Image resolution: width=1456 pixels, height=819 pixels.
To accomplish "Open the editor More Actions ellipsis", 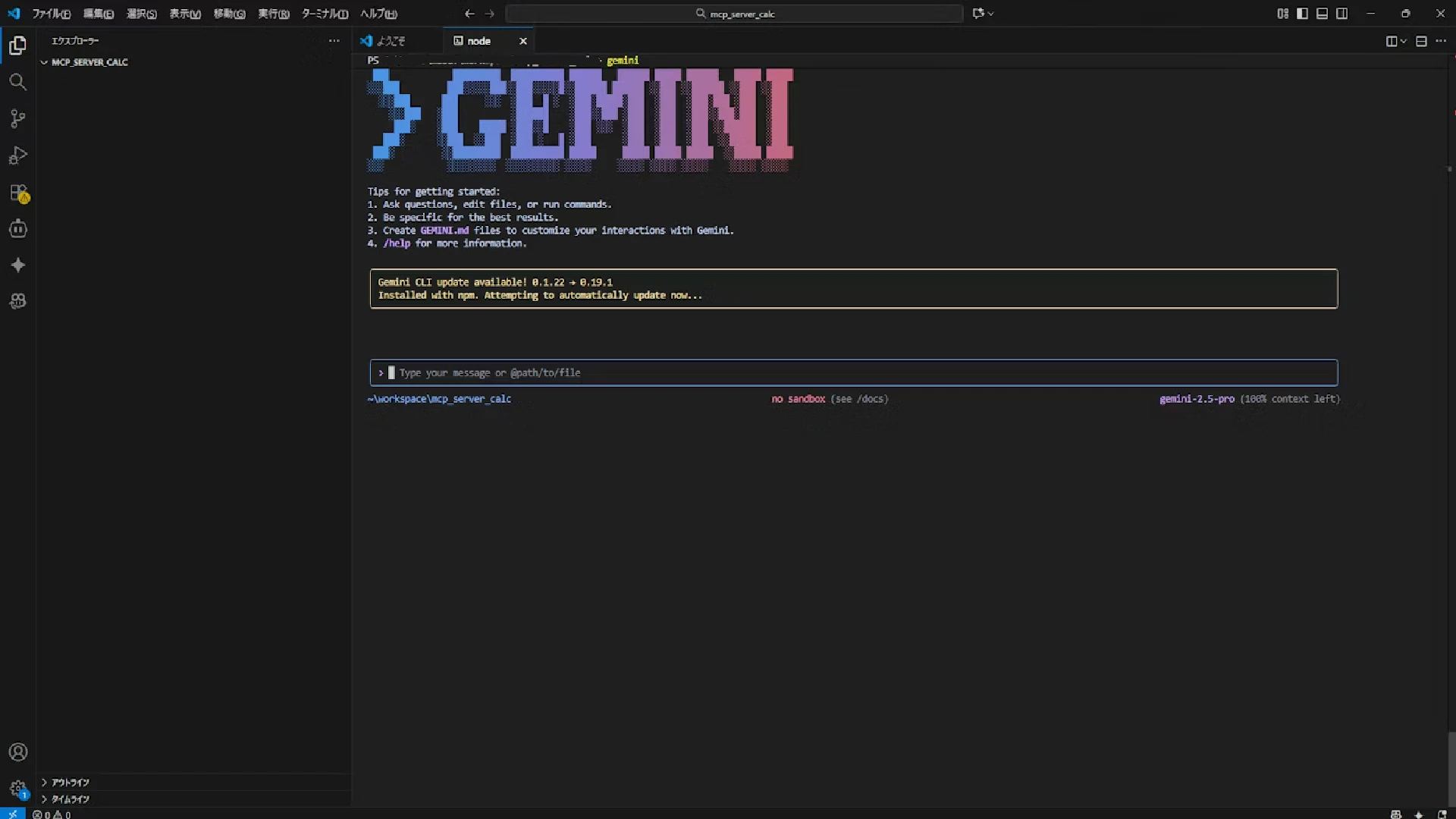I will (1441, 41).
